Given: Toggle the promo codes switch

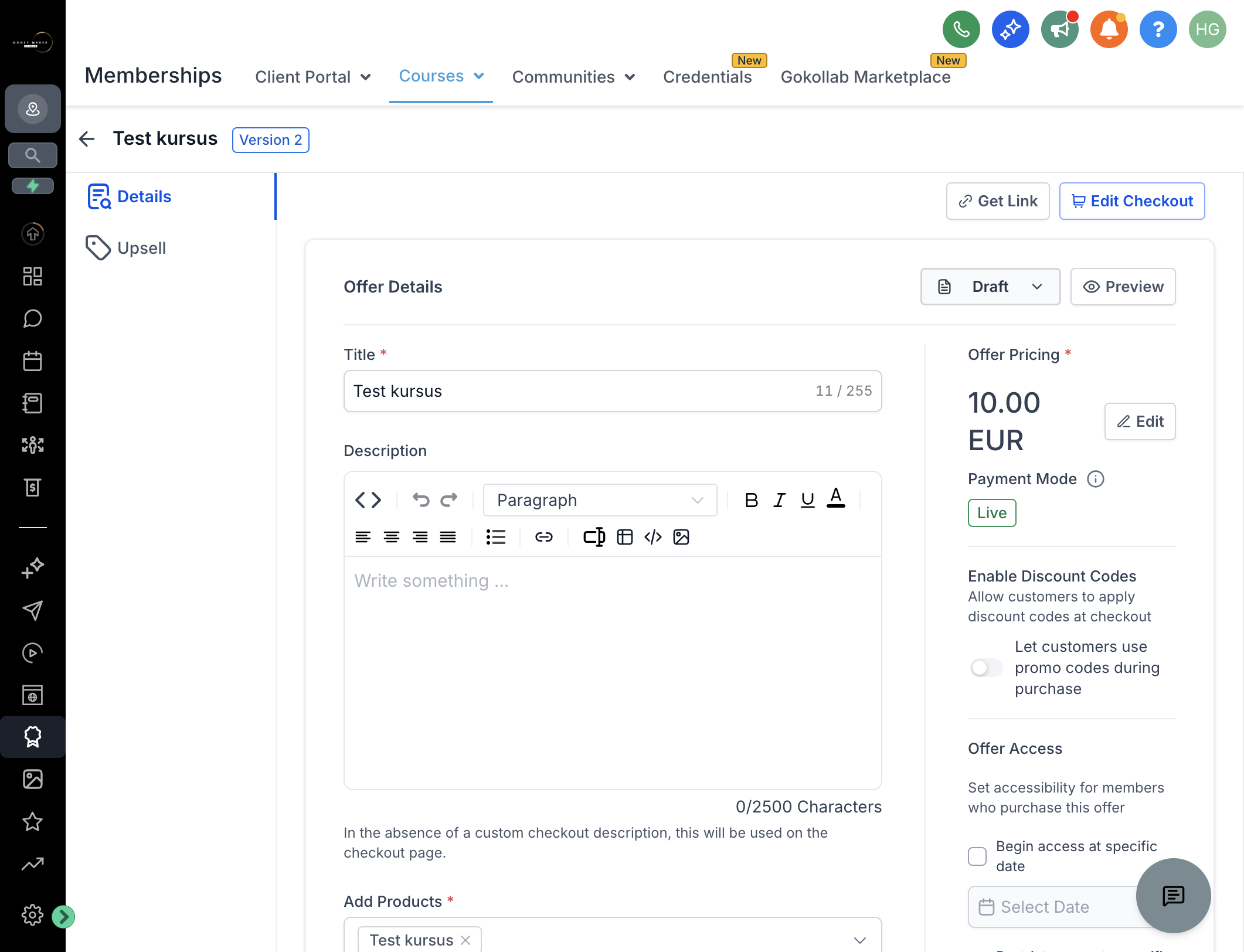Looking at the screenshot, I should pos(986,668).
